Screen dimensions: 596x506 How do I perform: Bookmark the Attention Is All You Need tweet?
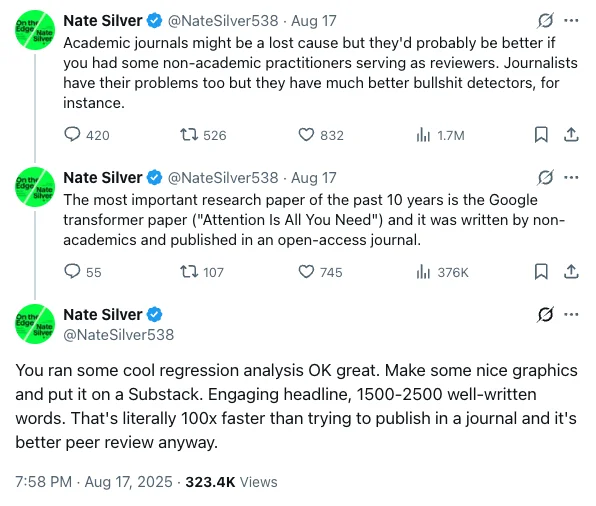click(x=541, y=271)
